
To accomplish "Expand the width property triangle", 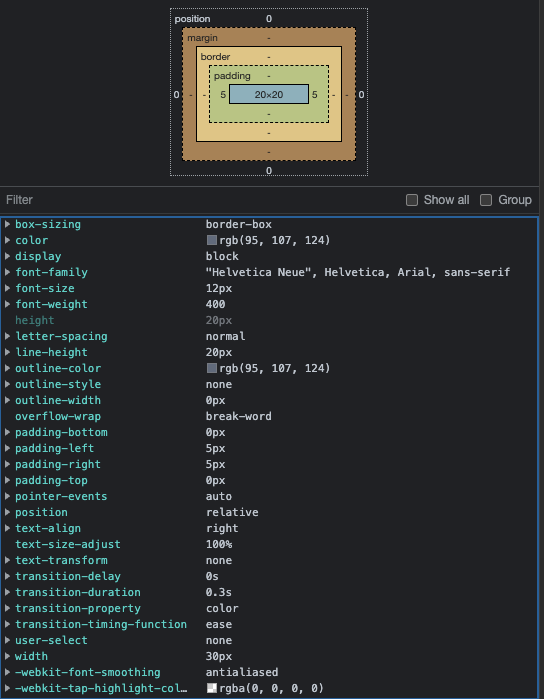I will pos(8,656).
